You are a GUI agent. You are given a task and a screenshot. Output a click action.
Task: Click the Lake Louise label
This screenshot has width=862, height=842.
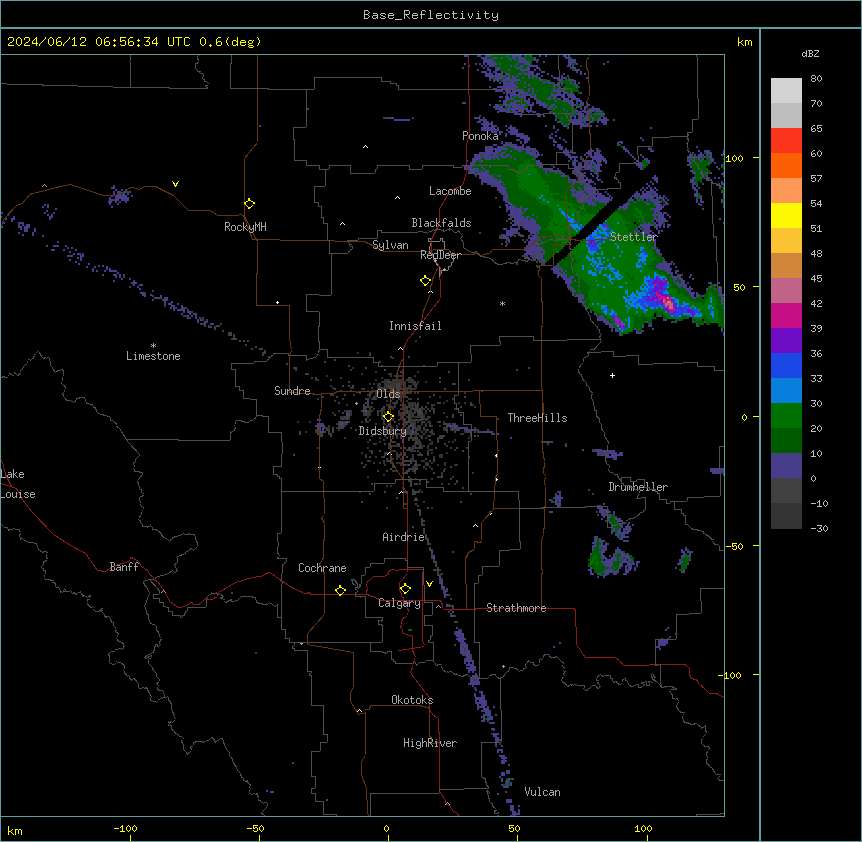click(18, 484)
